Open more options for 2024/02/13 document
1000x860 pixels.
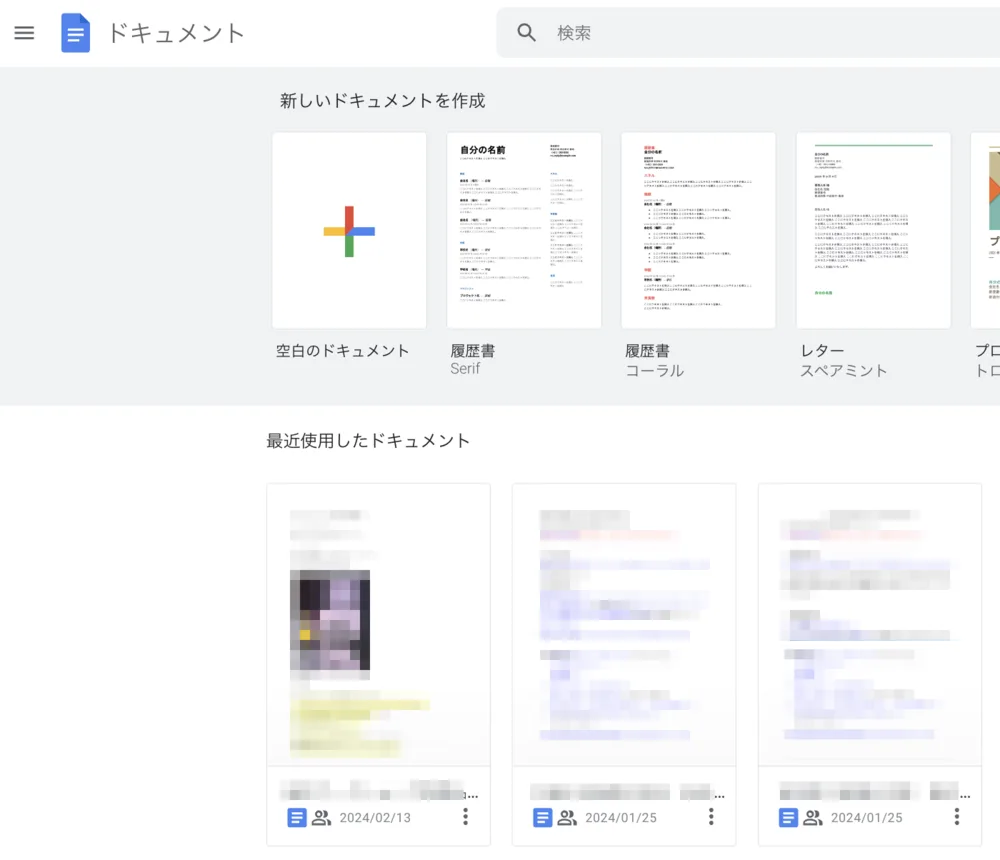(x=466, y=817)
